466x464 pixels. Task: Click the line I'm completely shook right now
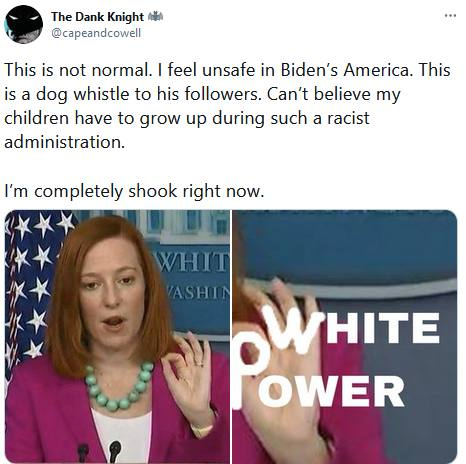point(134,191)
